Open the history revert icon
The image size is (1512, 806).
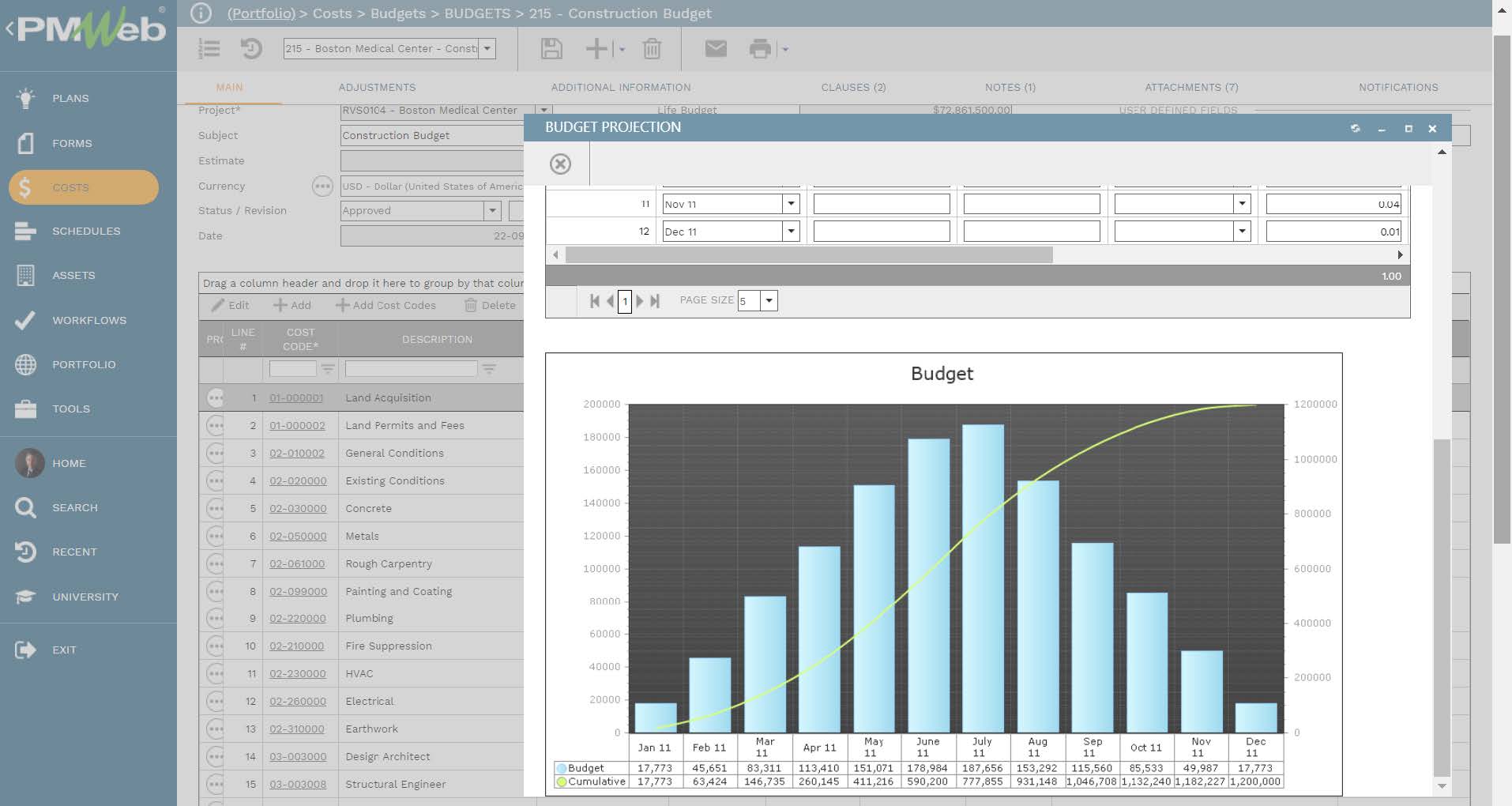point(251,49)
